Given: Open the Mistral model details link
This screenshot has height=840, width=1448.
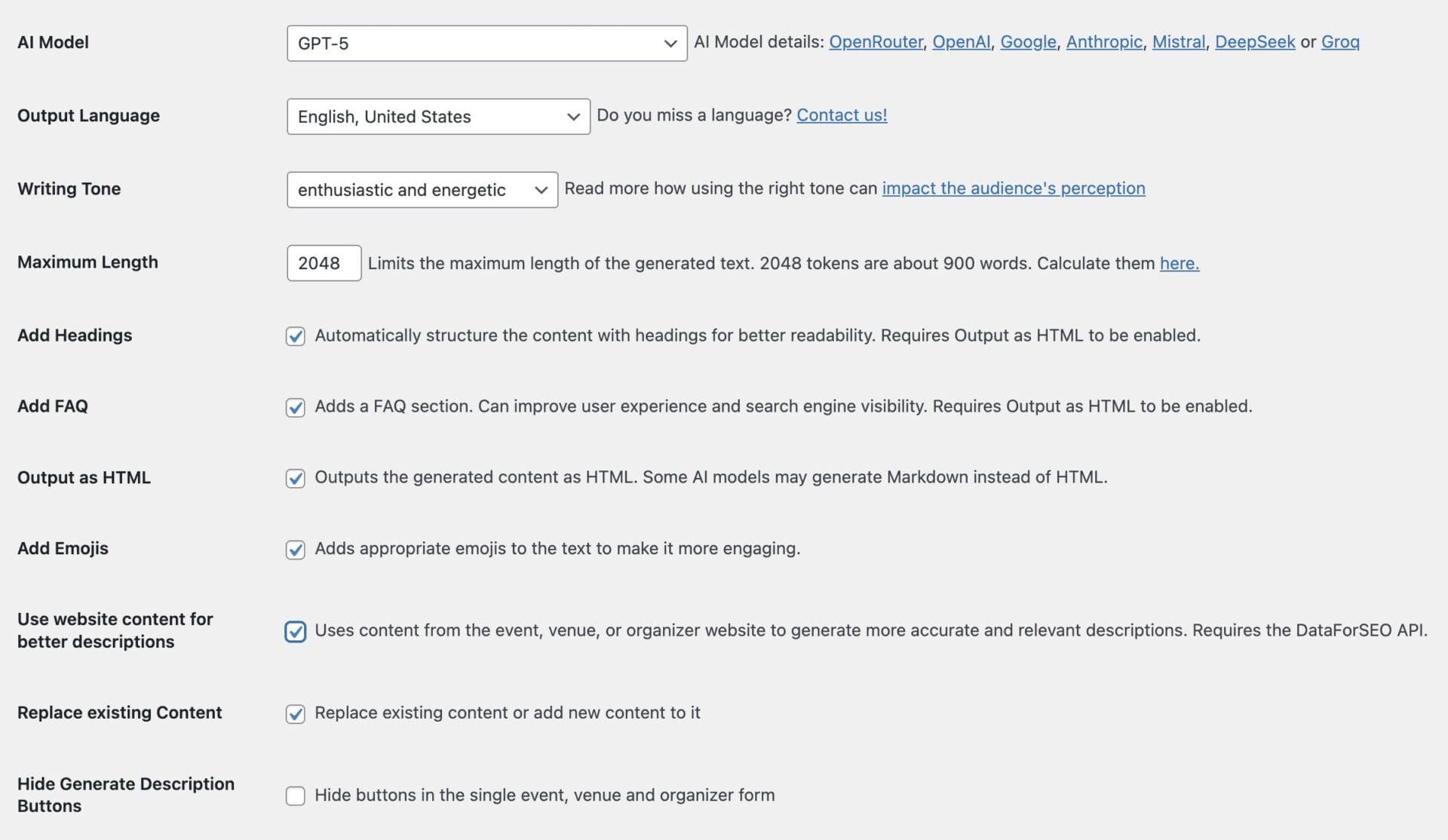Looking at the screenshot, I should (1178, 41).
